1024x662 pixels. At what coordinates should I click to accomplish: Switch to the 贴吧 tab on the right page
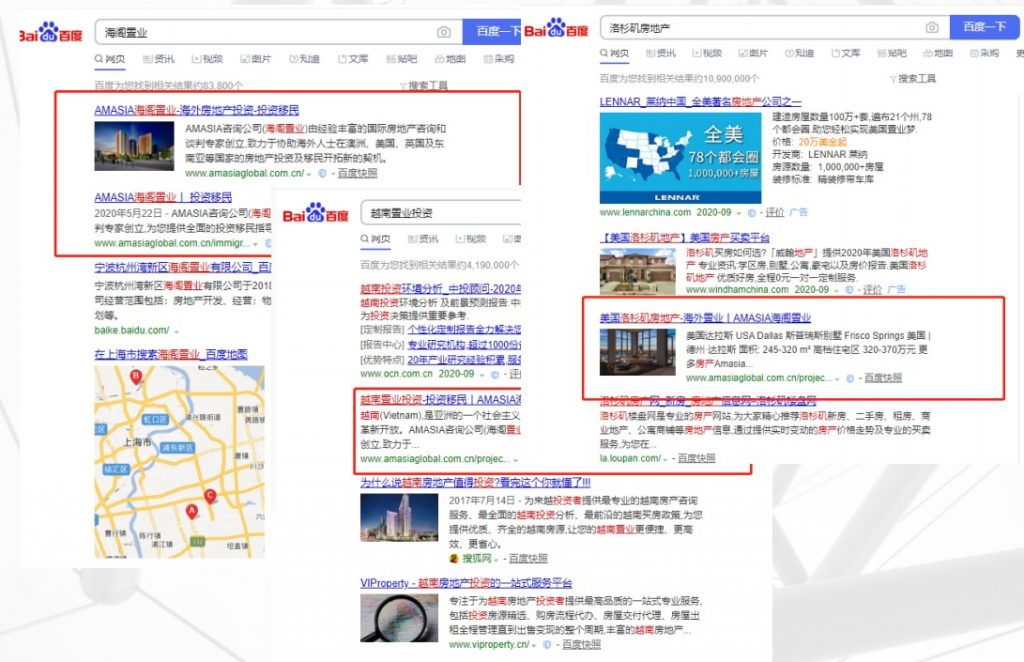893,53
